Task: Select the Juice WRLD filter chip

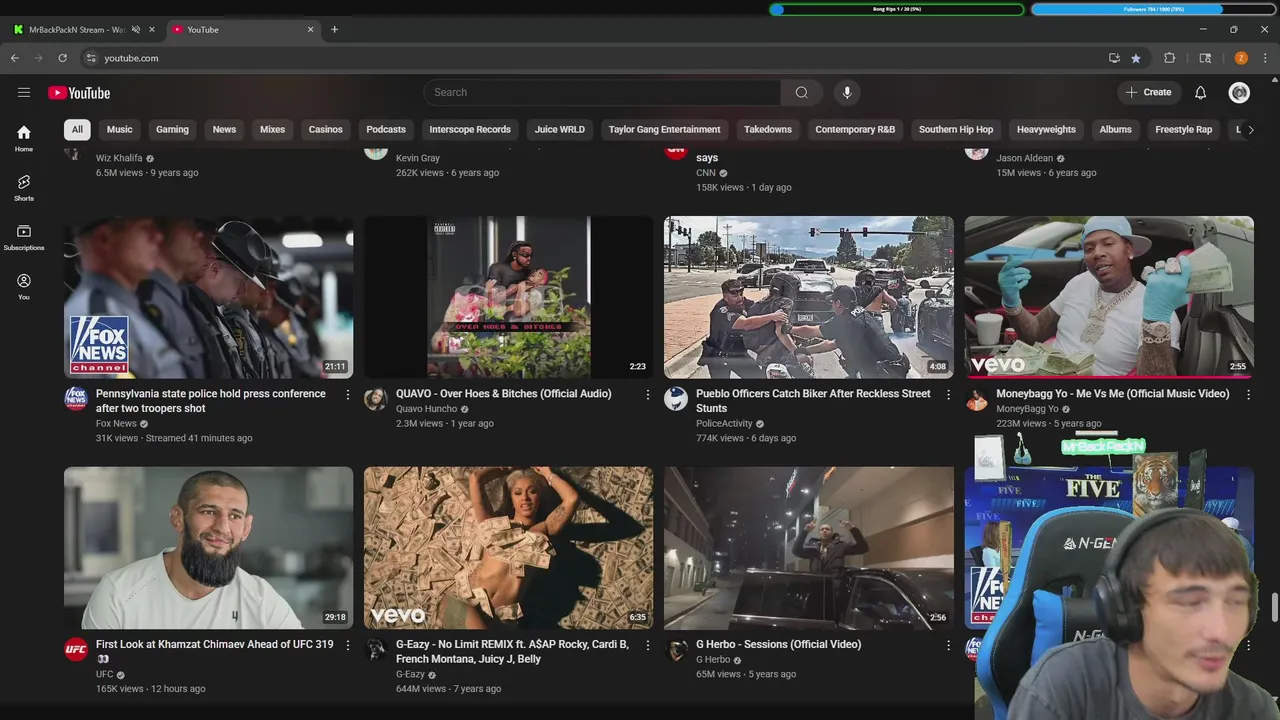Action: click(x=560, y=129)
